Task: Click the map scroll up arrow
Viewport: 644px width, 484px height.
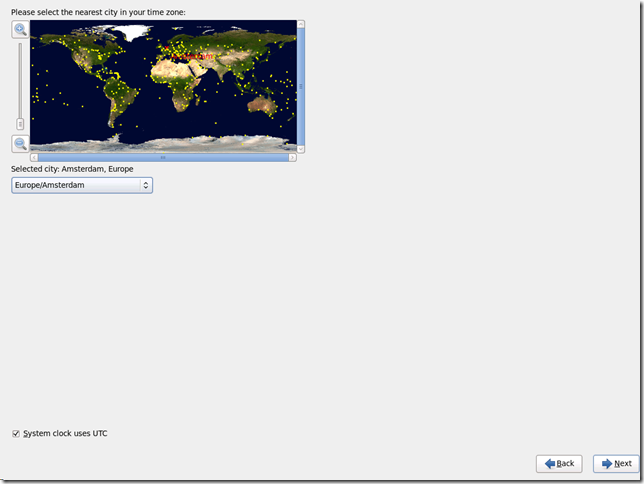Action: pyautogui.click(x=301, y=24)
